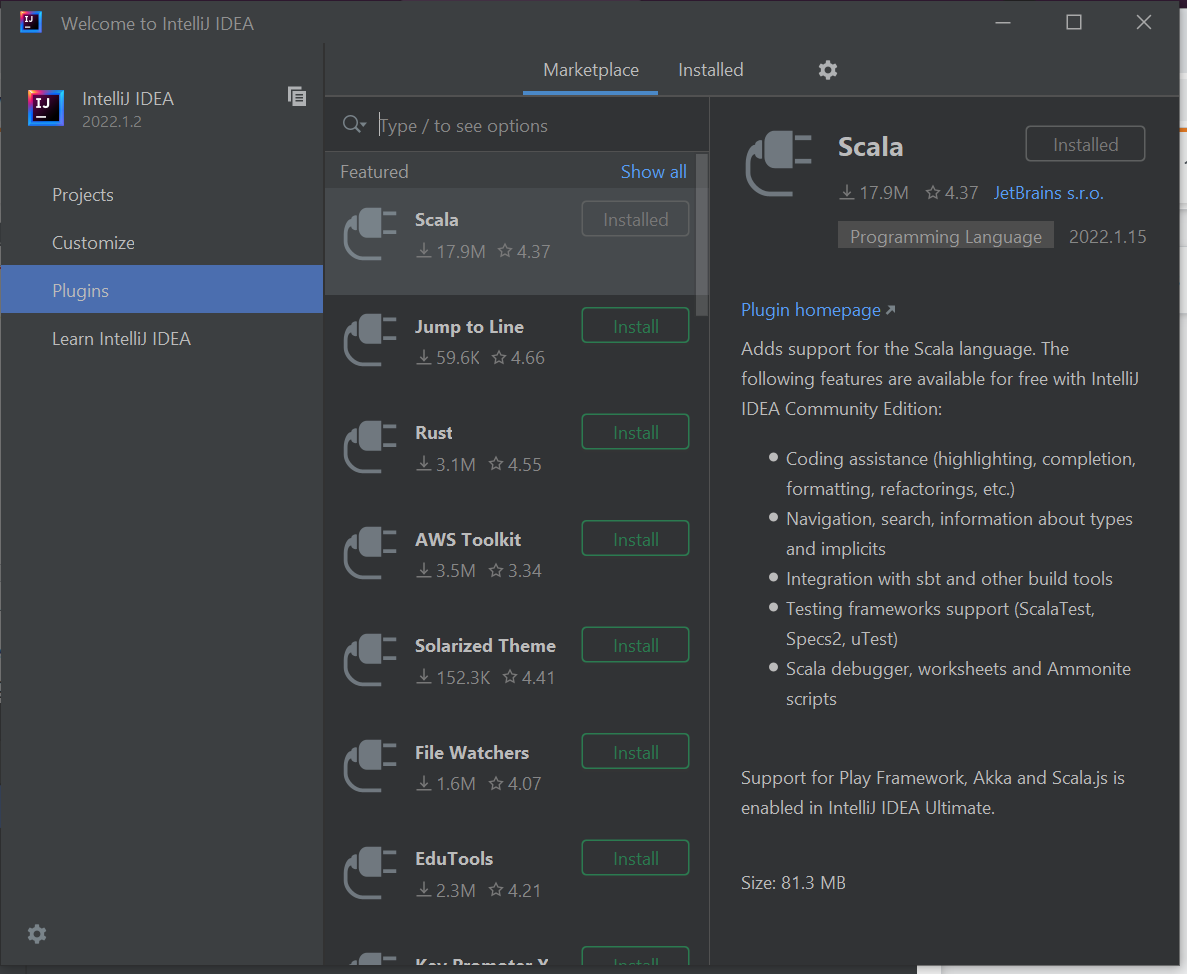1187x974 pixels.
Task: Install the EduTools plugin
Action: [x=635, y=857]
